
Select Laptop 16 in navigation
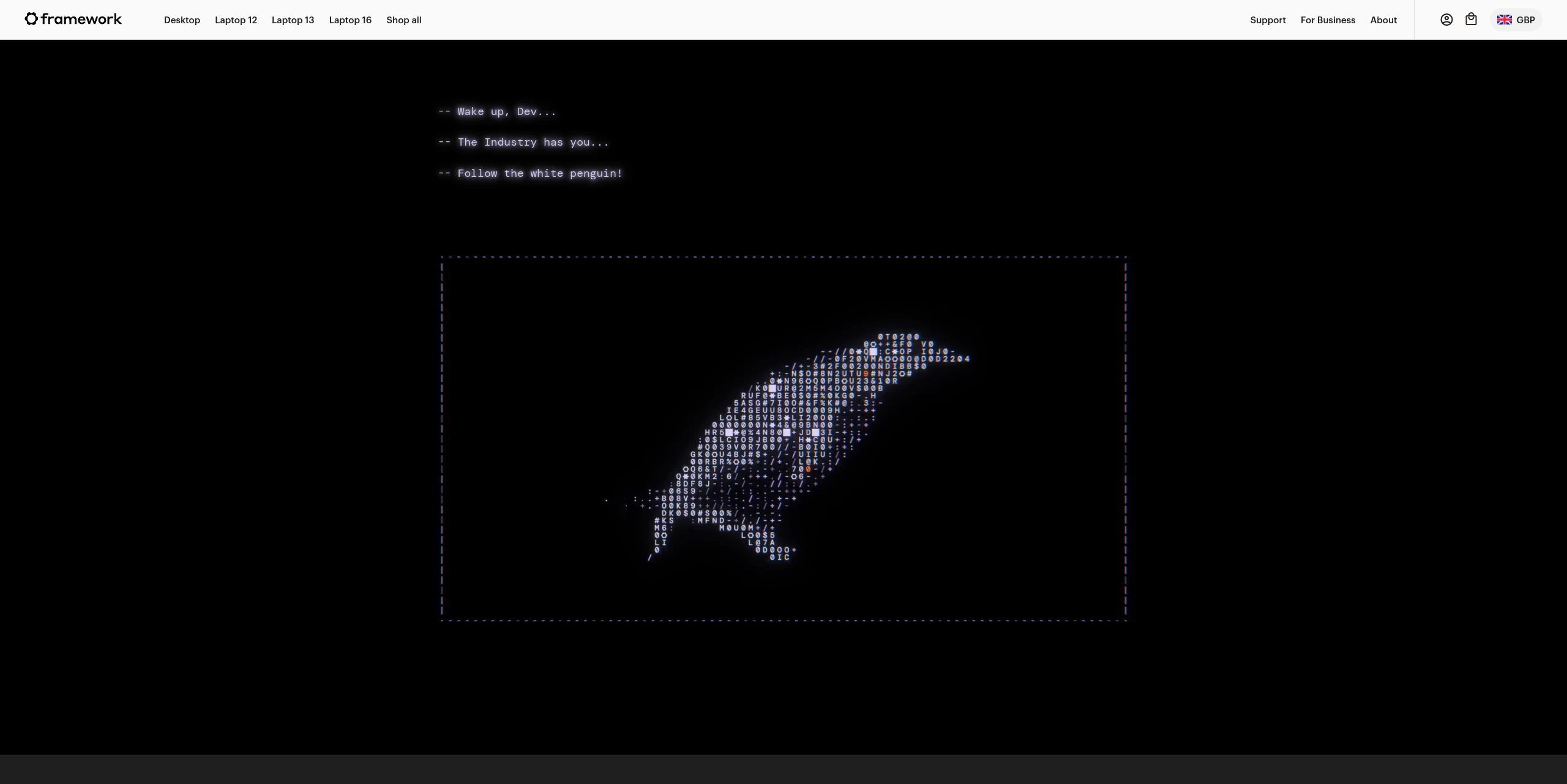point(350,20)
